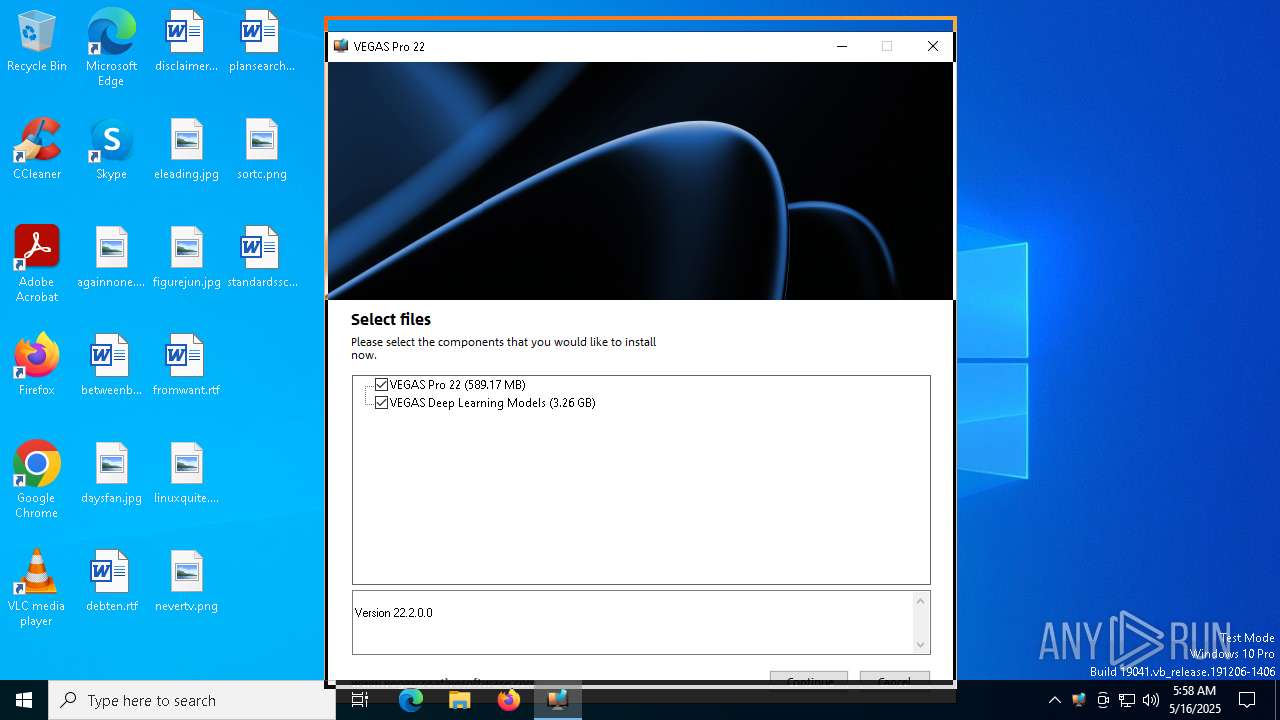Open the Google Chrome desktop shortcut
Image resolution: width=1280 pixels, height=720 pixels.
click(37, 480)
